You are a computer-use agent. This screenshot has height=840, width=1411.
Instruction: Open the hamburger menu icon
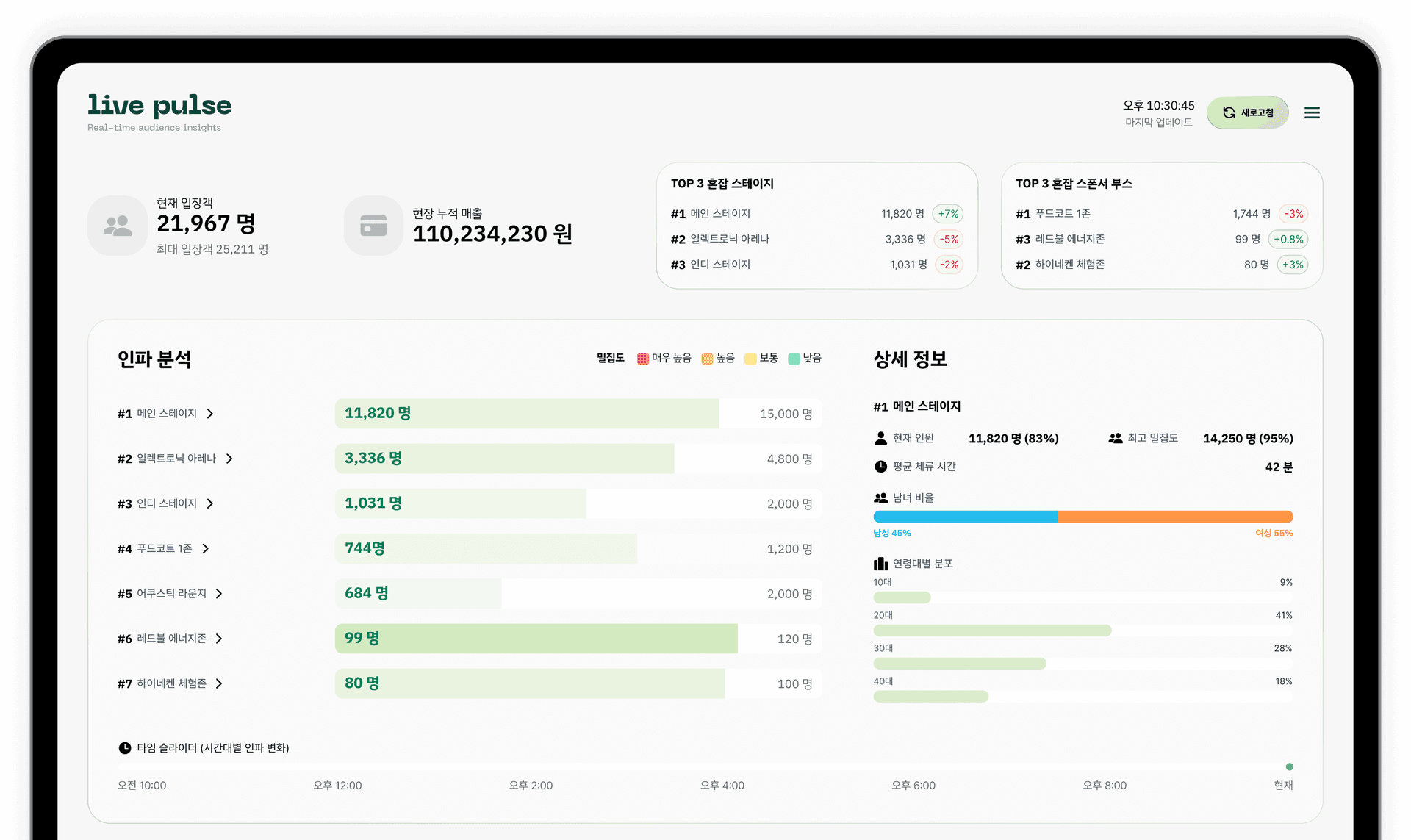[1312, 112]
